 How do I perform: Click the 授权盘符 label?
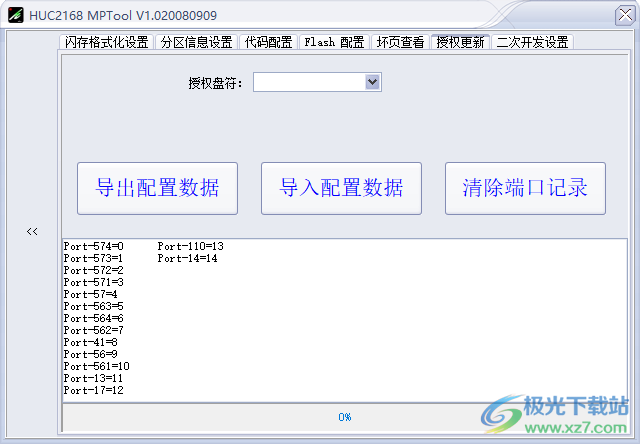[215, 83]
